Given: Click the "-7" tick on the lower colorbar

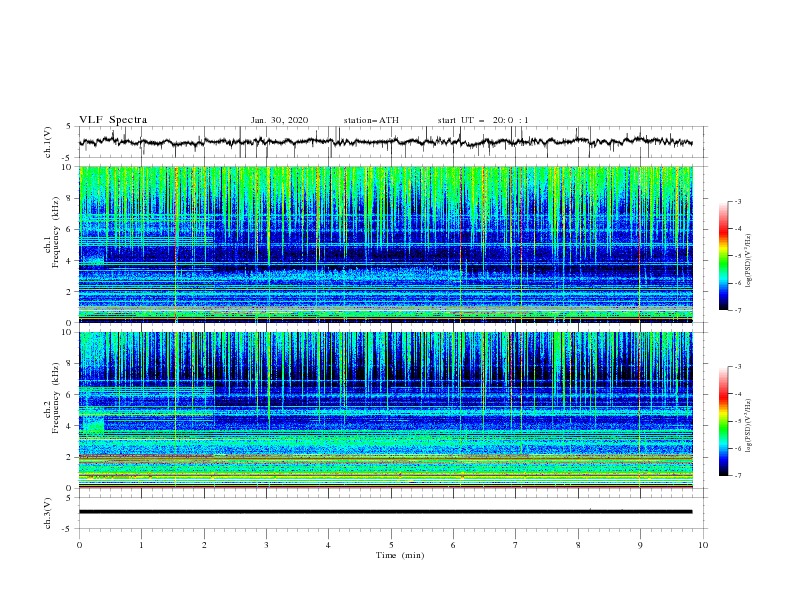Looking at the screenshot, I should [737, 476].
